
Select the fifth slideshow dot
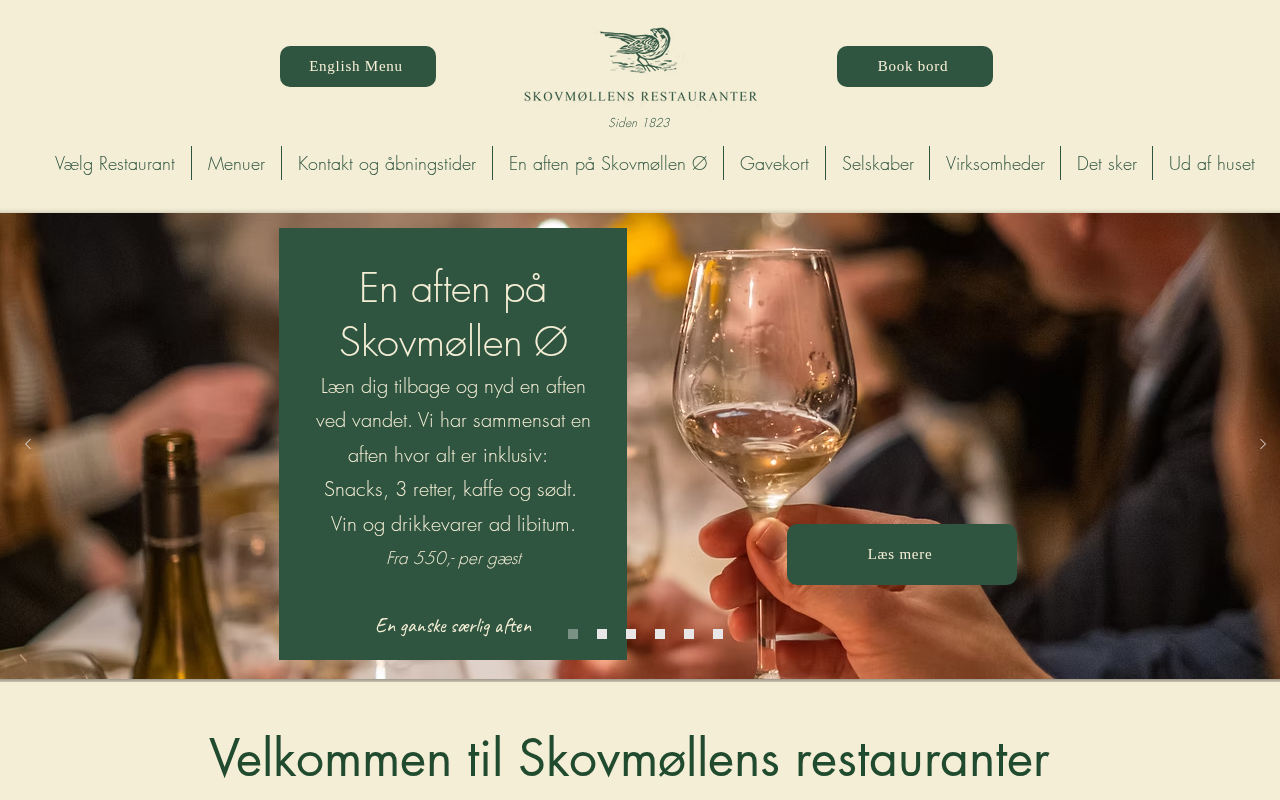tap(689, 634)
